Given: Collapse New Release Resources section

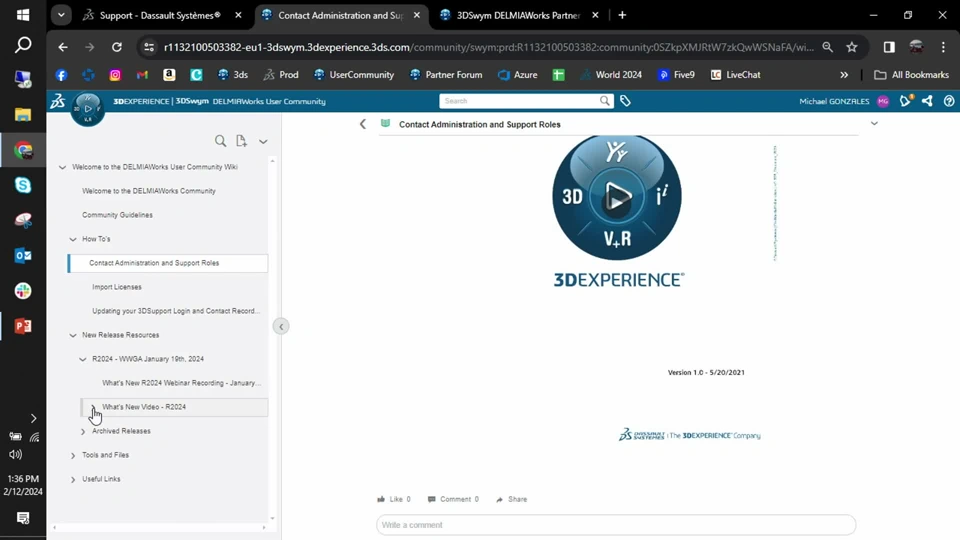Looking at the screenshot, I should pos(73,336).
